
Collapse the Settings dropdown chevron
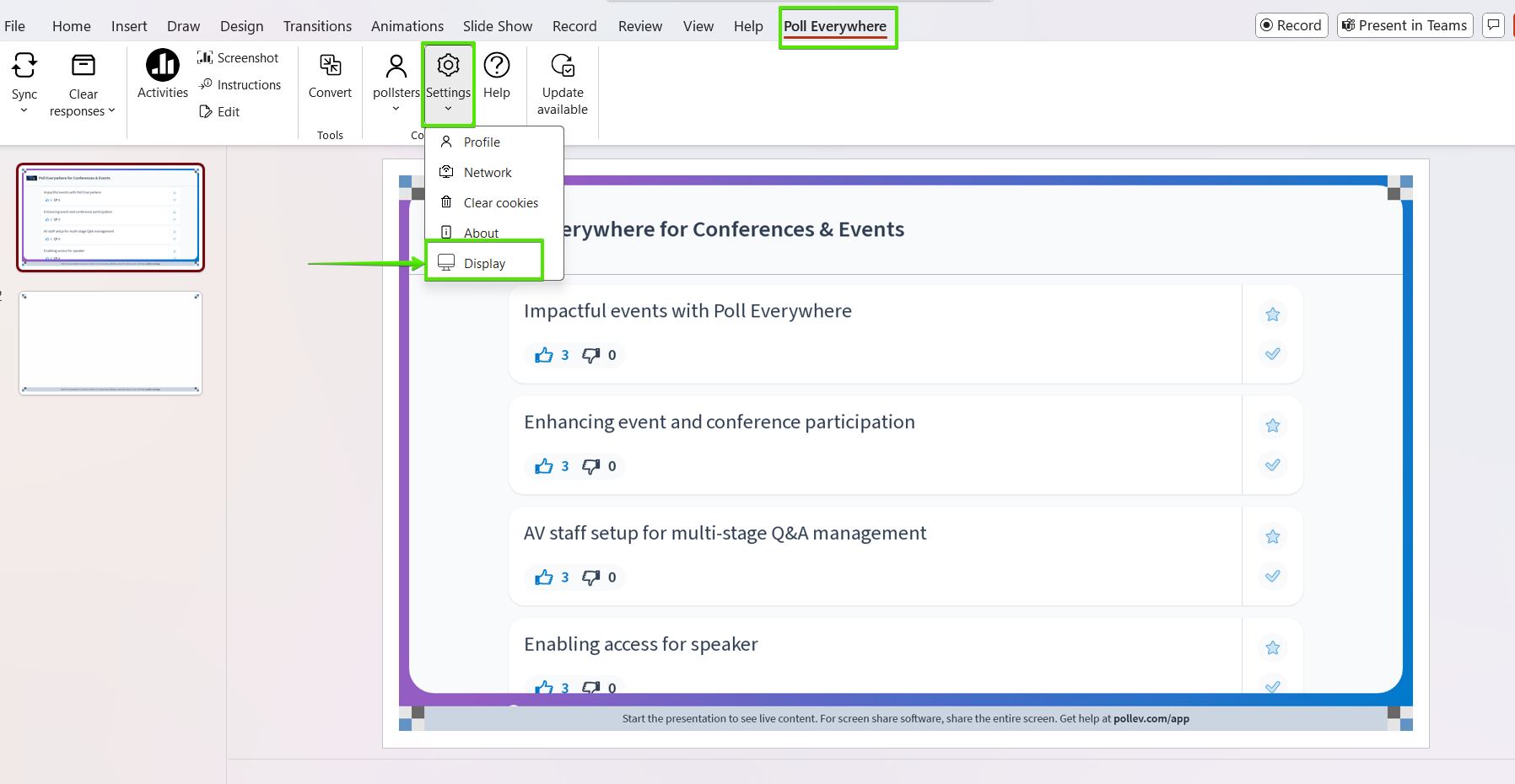coord(448,109)
